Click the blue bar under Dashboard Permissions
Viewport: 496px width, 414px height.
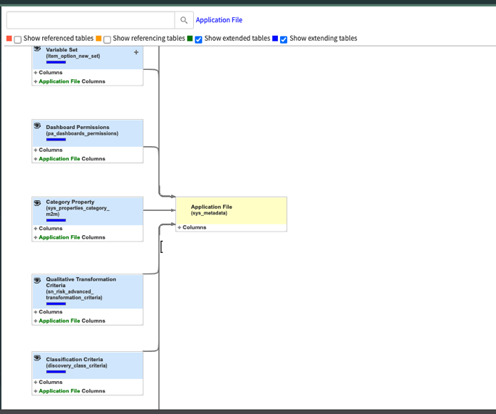pos(56,139)
